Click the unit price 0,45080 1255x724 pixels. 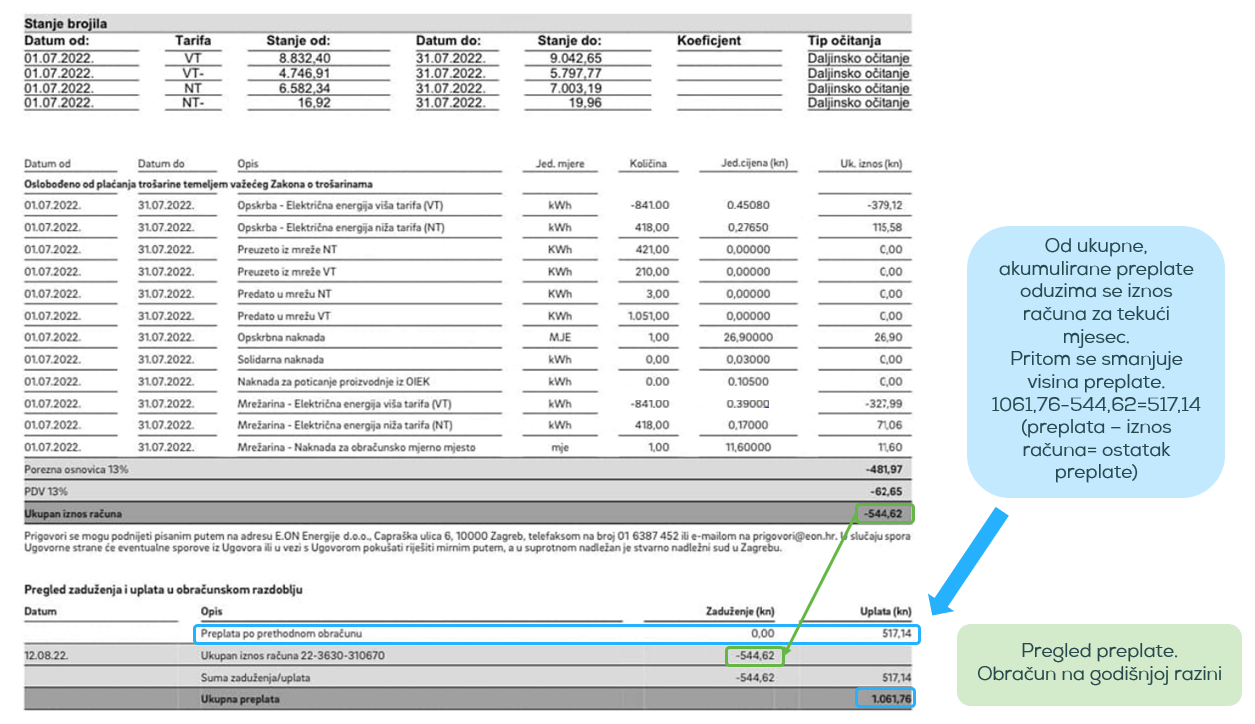pyautogui.click(x=748, y=206)
